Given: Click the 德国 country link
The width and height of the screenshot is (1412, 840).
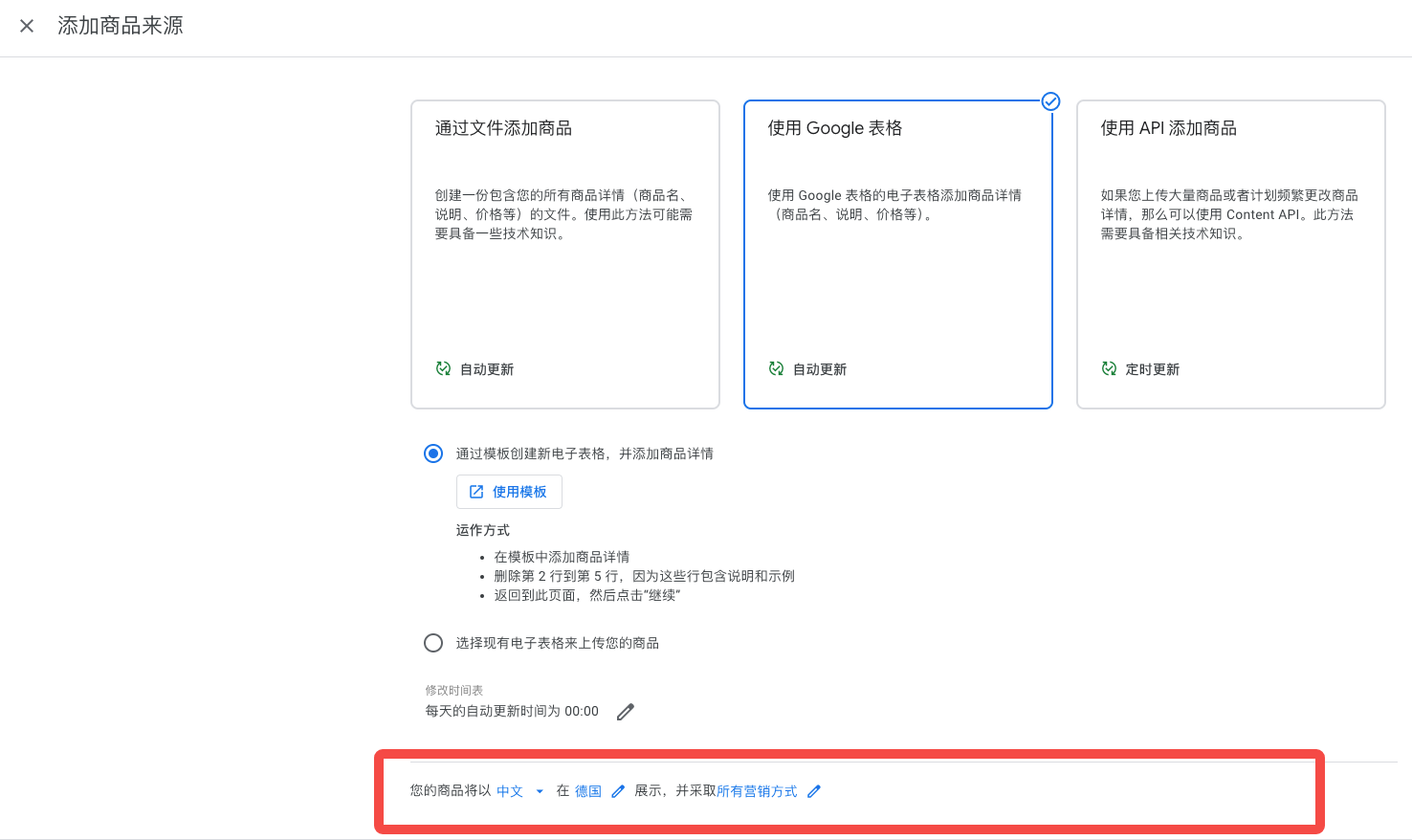Looking at the screenshot, I should [587, 791].
